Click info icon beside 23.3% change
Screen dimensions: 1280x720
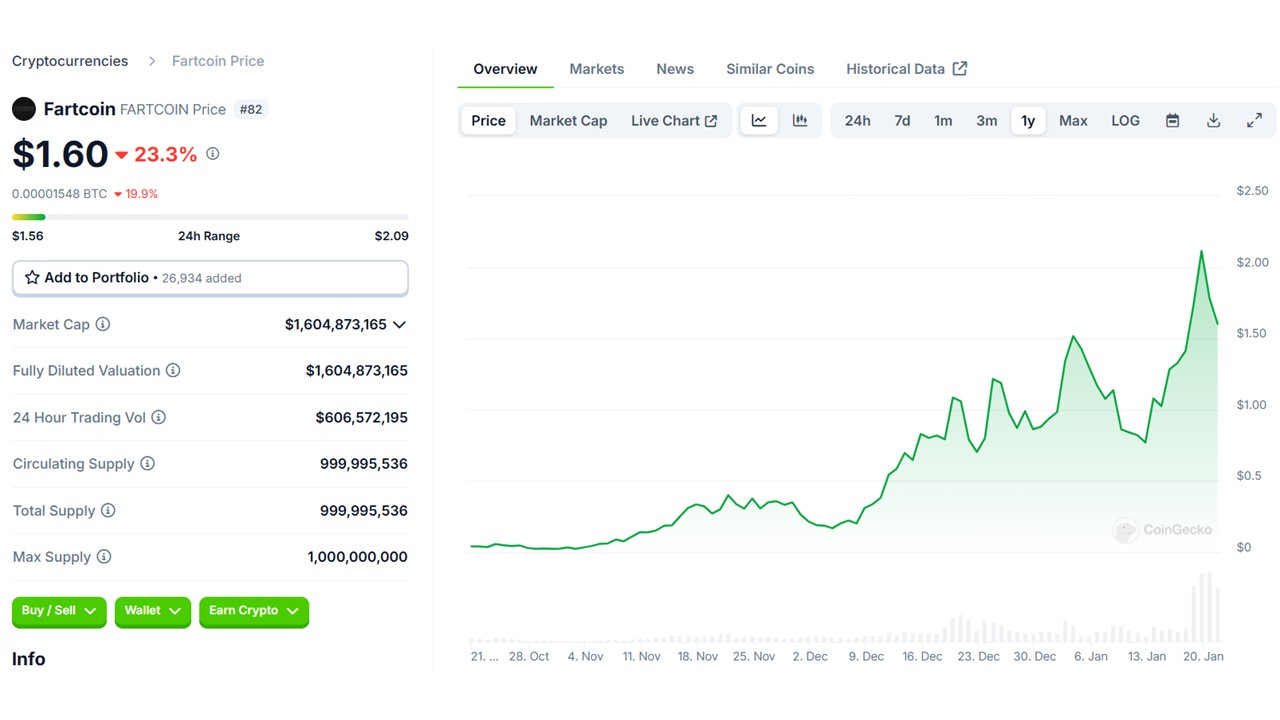[x=212, y=154]
